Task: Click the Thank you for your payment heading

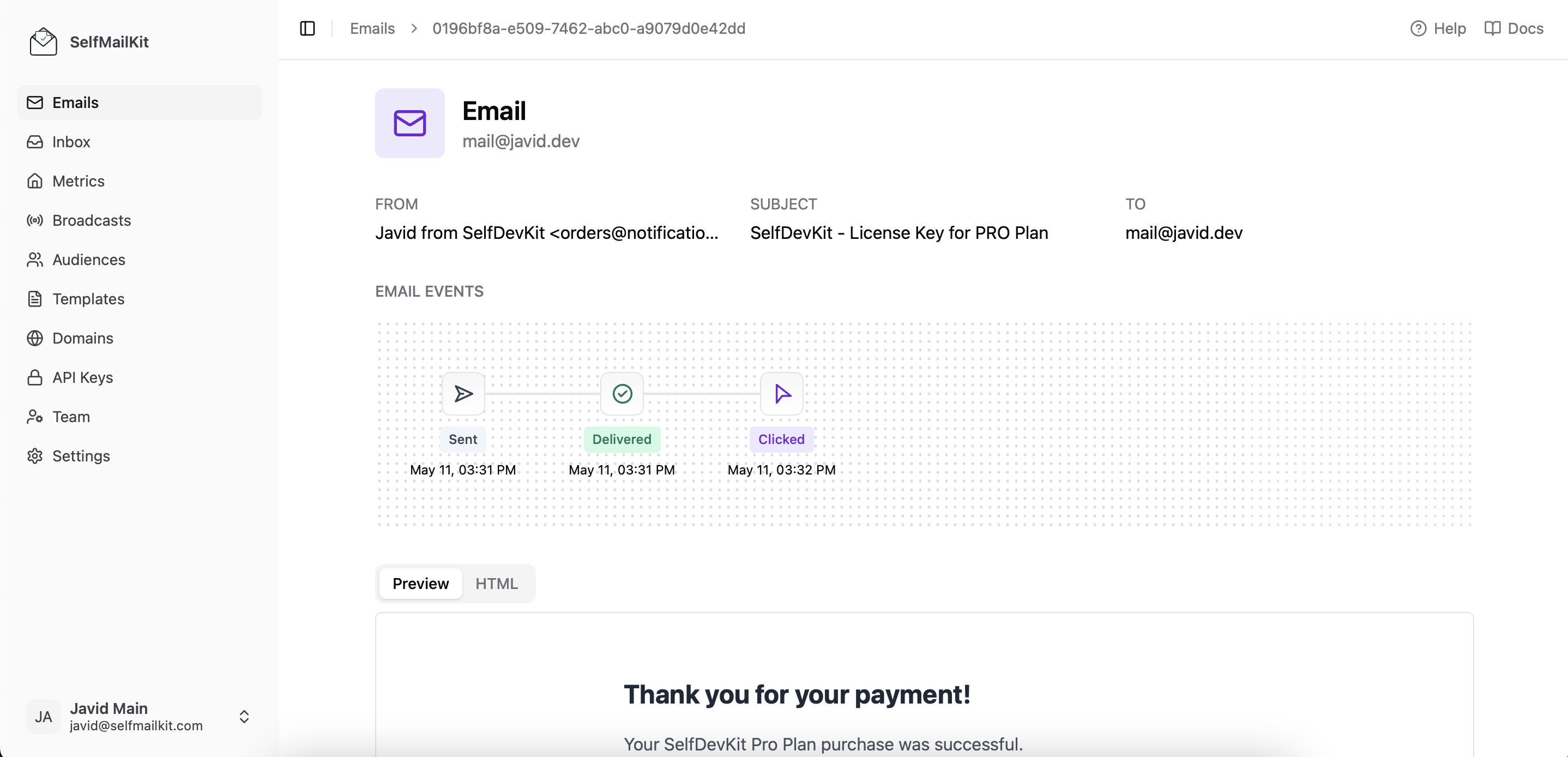Action: point(797,694)
